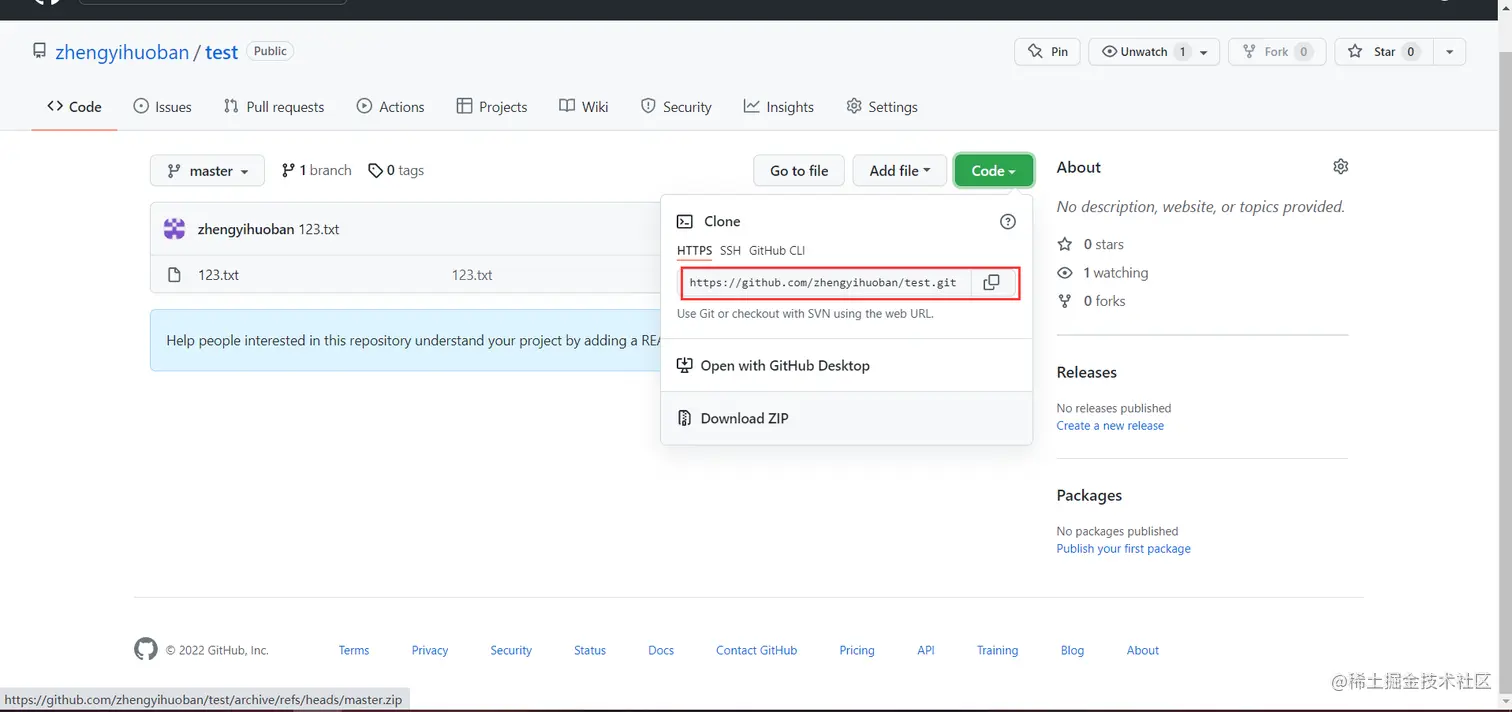Click the HTTPS clone URL text field

pos(823,283)
